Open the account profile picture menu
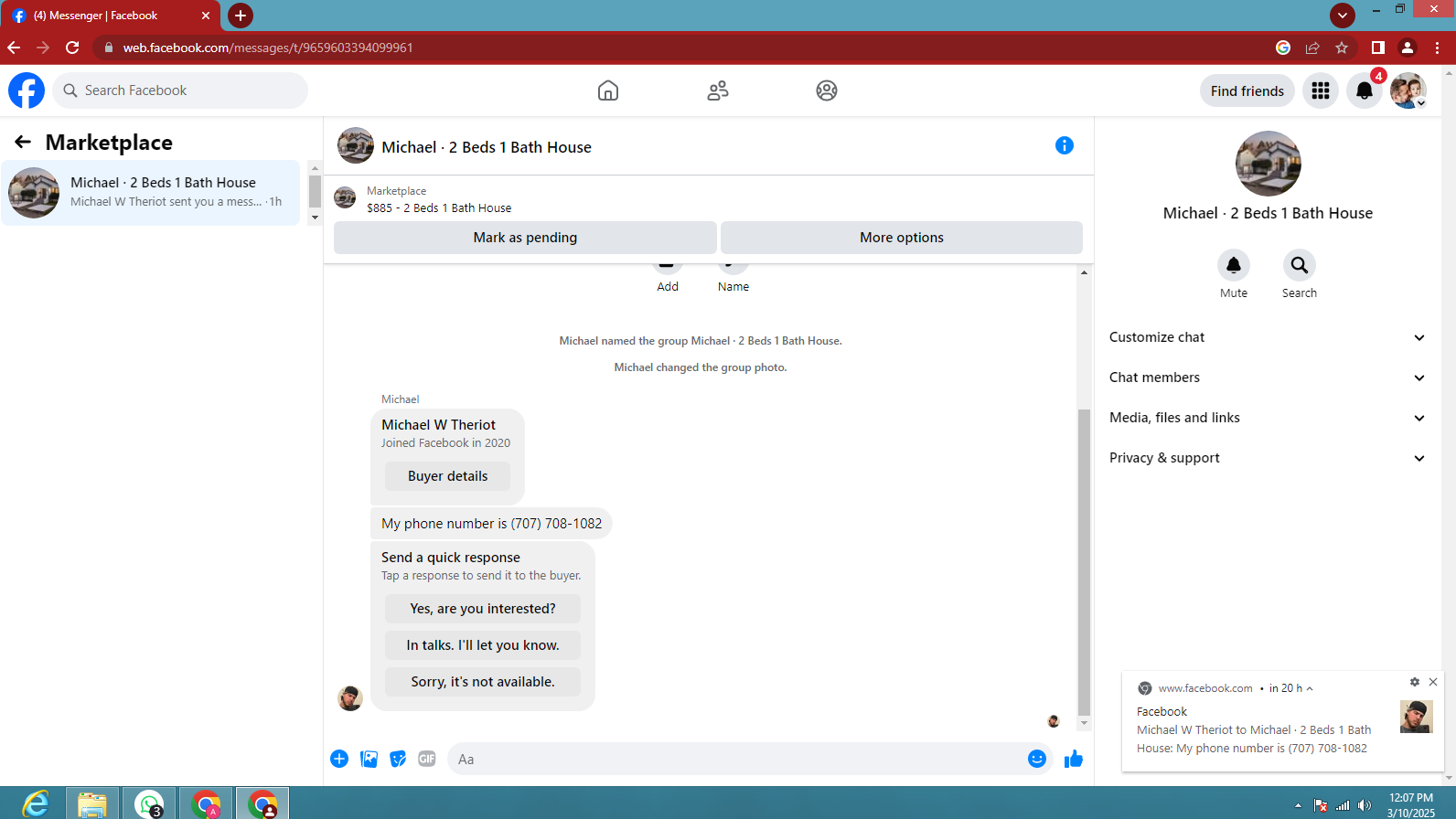Screen dimensions: 1456x819 coord(1408,90)
